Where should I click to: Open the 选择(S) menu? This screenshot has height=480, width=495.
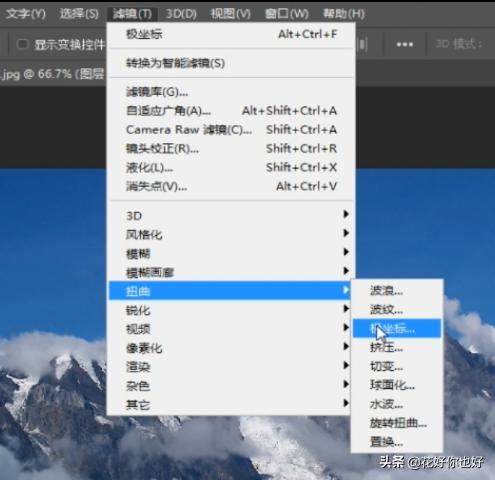[x=79, y=14]
